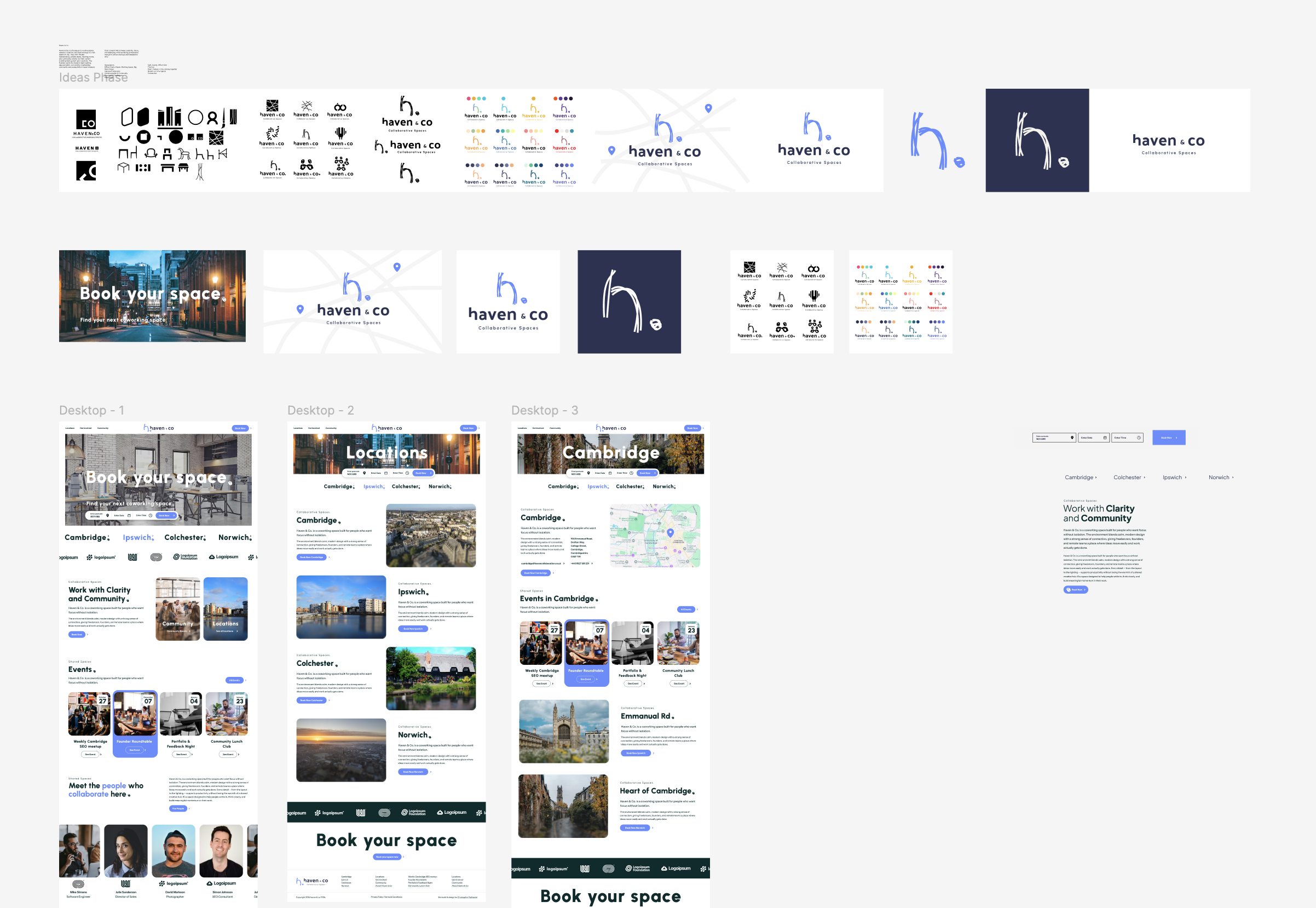Viewport: 1316px width, 908px height.
Task: Click the standalone rectangular blue Book Now button
Action: pyautogui.click(x=1169, y=438)
